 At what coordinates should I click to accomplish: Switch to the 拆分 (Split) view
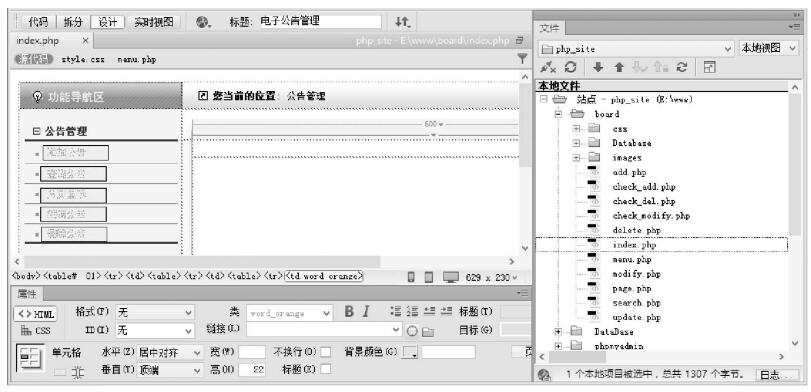73,22
